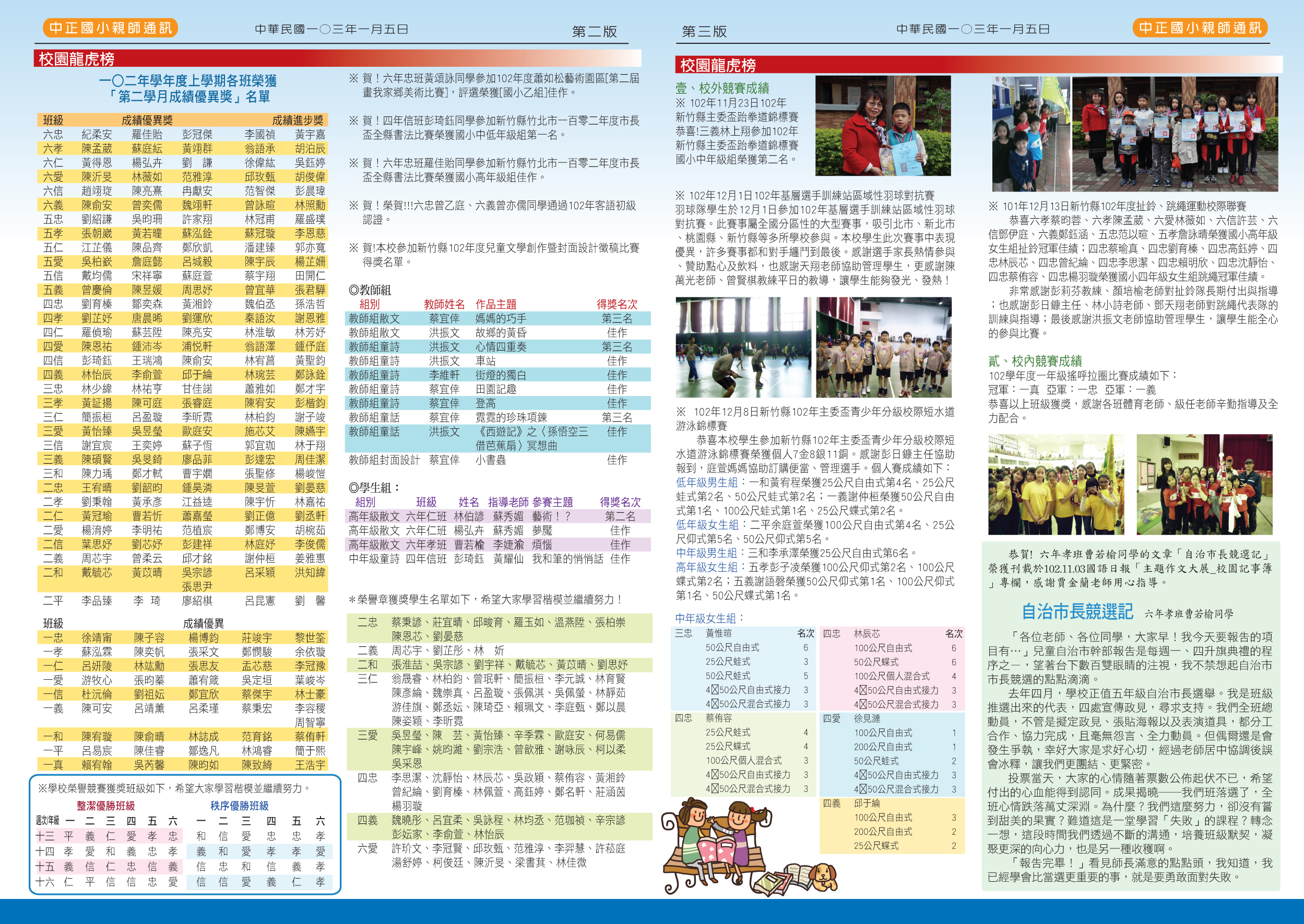Viewport: 1304px width, 924px height.
Task: Select the 故鄉的黃昏 entry
Action: tap(501, 333)
